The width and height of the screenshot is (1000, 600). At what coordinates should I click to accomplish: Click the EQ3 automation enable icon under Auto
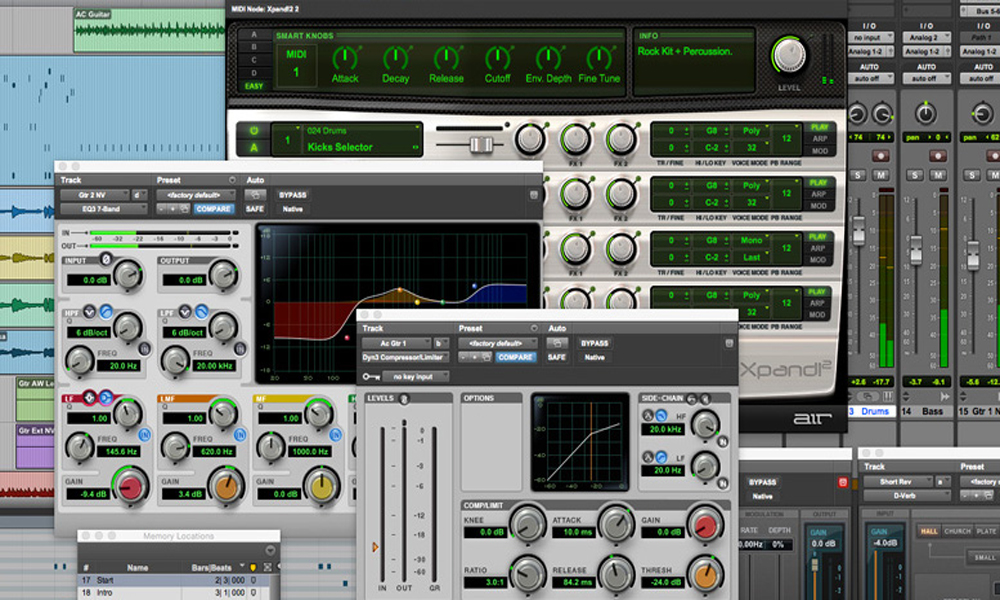pos(254,194)
